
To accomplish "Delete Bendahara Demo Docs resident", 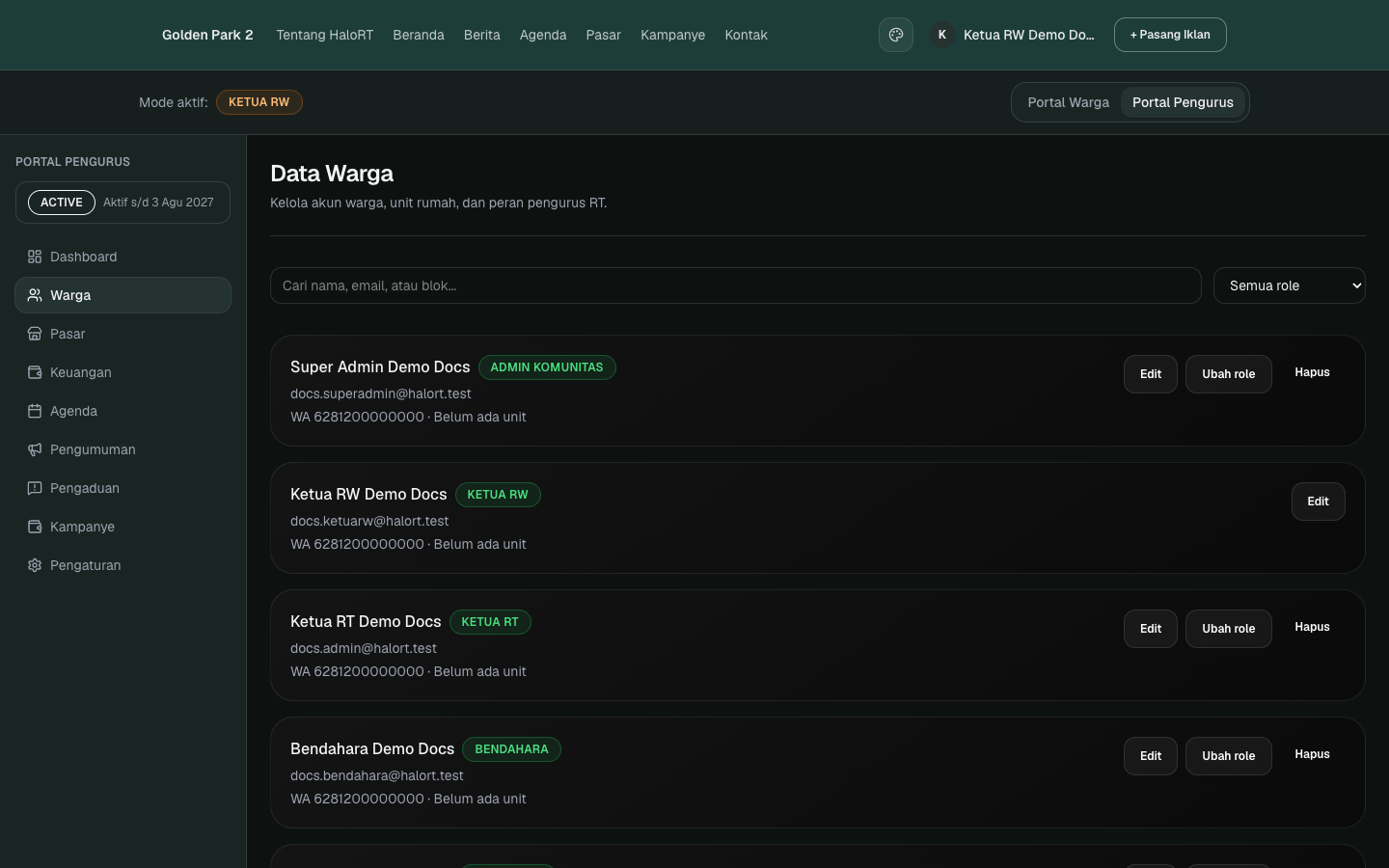I will click(1312, 754).
